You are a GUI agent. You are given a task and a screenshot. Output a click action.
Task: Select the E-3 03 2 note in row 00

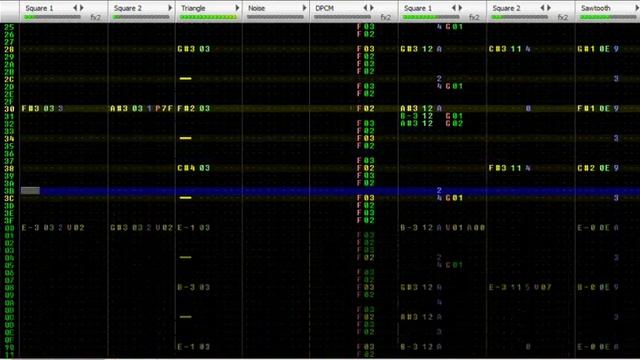click(41, 228)
